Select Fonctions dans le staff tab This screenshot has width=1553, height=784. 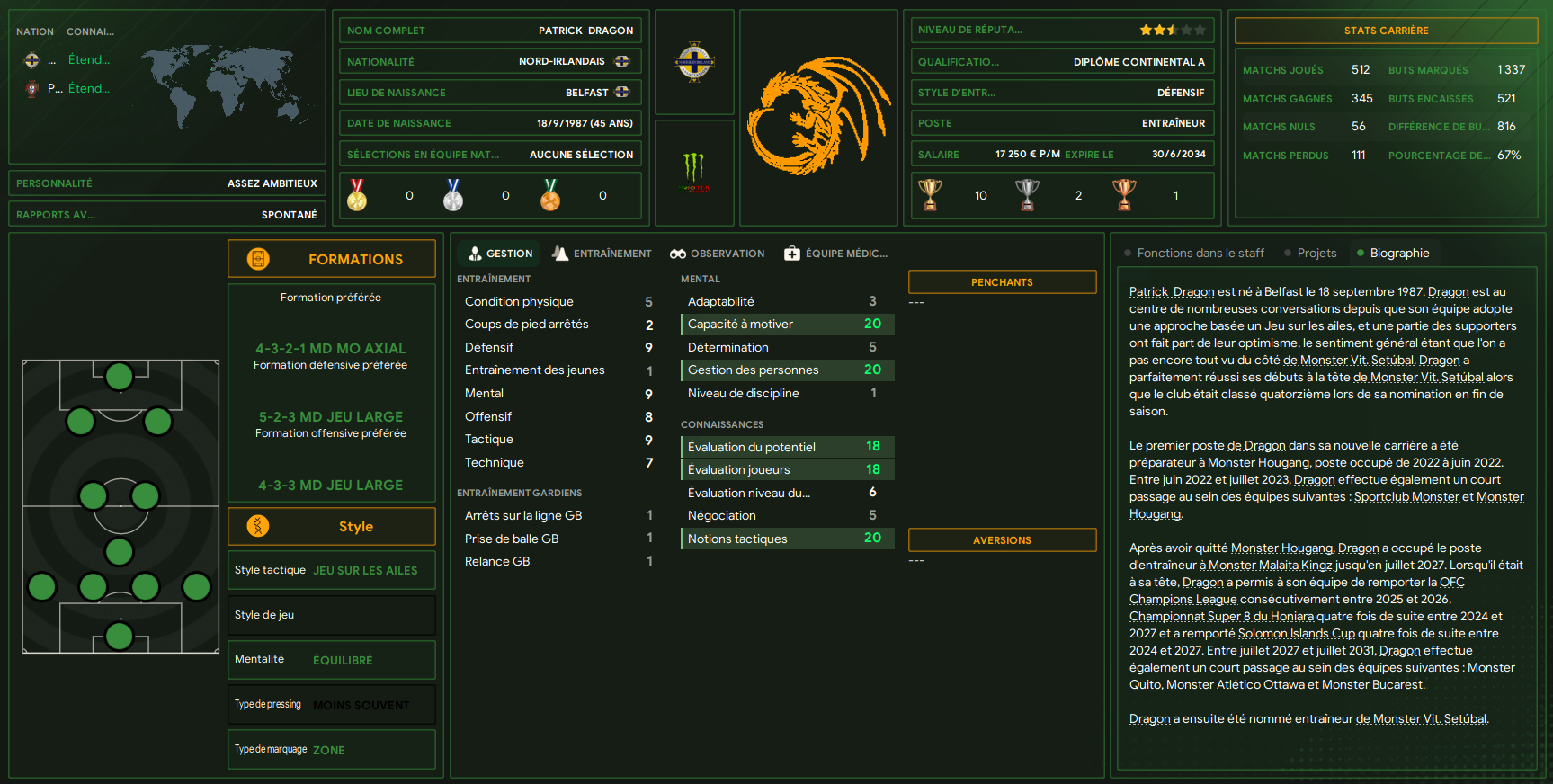point(1193,254)
